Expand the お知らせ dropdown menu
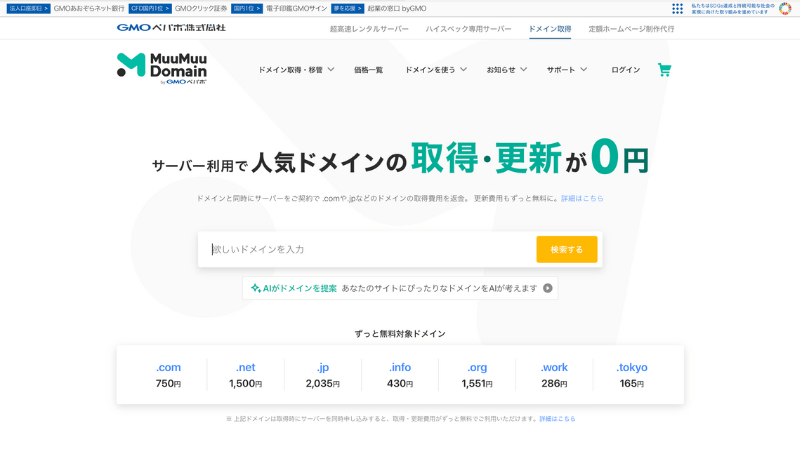 click(x=507, y=70)
